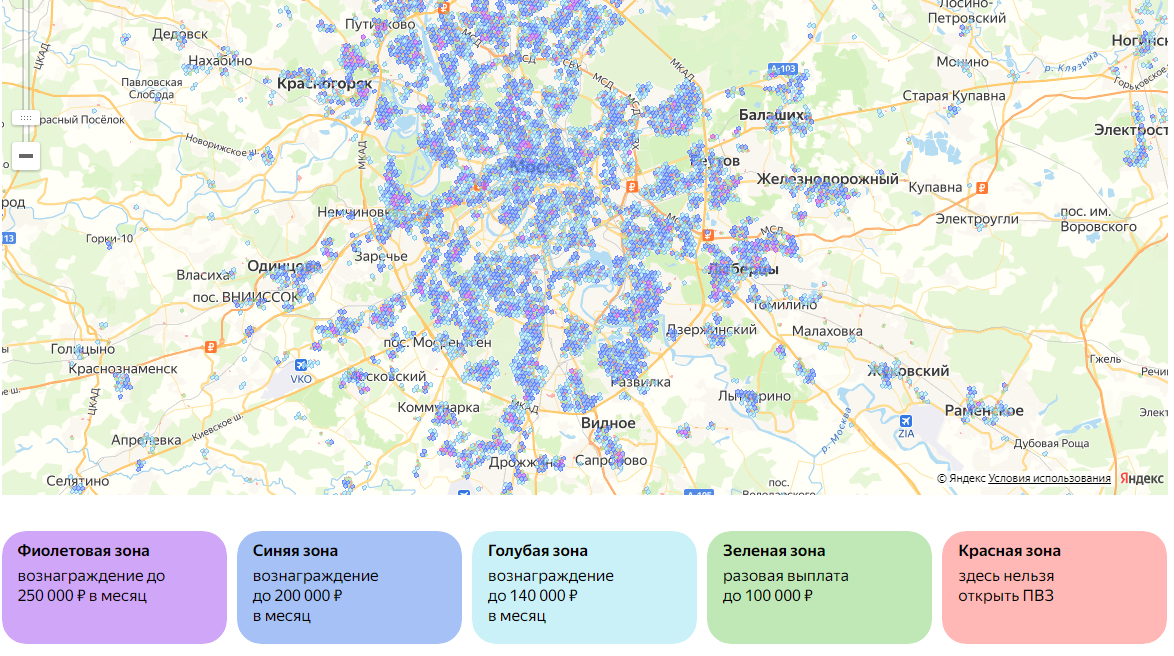Screen dimensions: 1174x656
Task: Select the Синяя зона legend card
Action: click(350, 588)
